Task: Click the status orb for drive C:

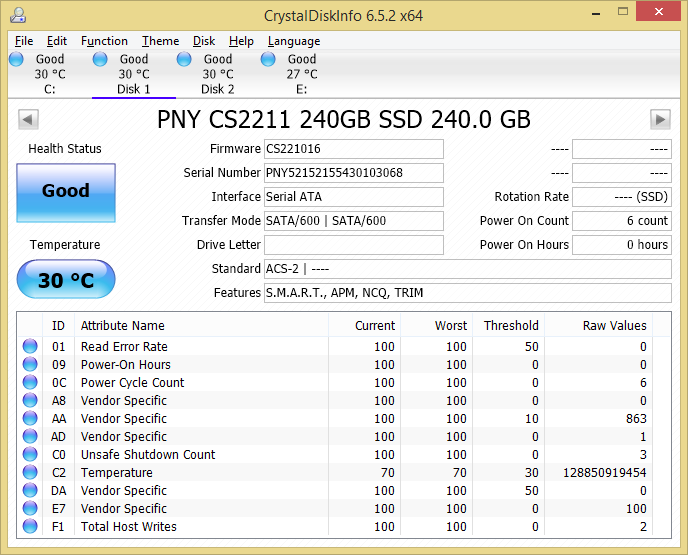Action: (16, 60)
